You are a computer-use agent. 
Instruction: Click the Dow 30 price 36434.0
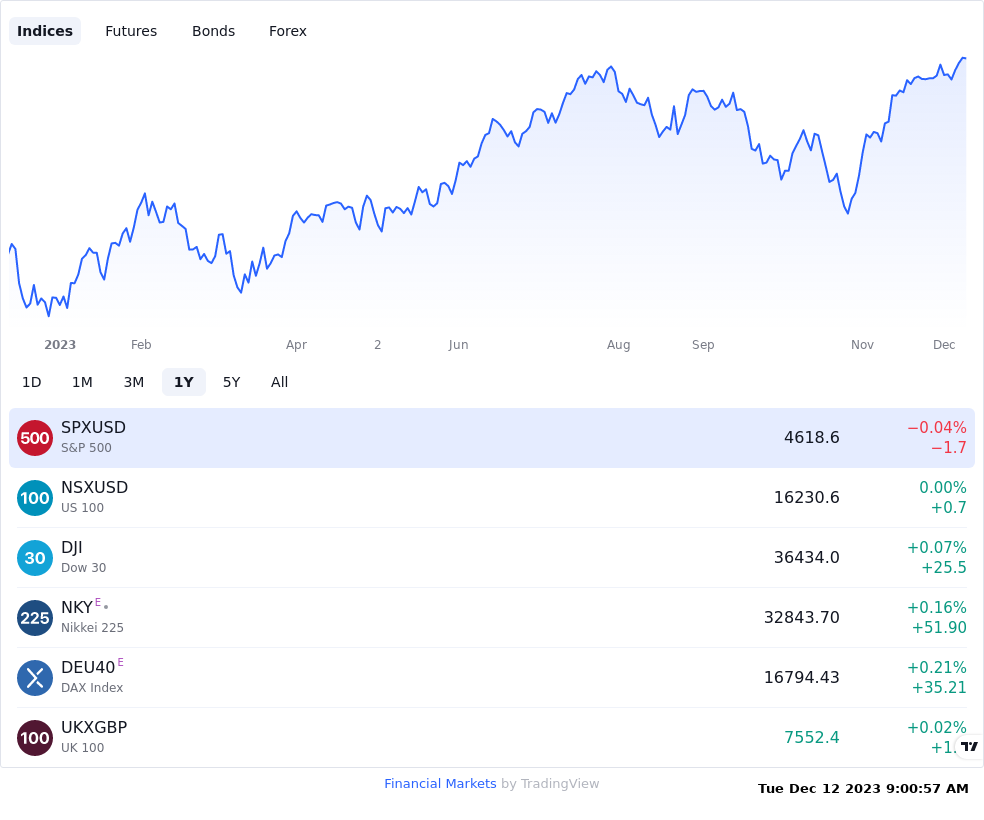(x=806, y=557)
